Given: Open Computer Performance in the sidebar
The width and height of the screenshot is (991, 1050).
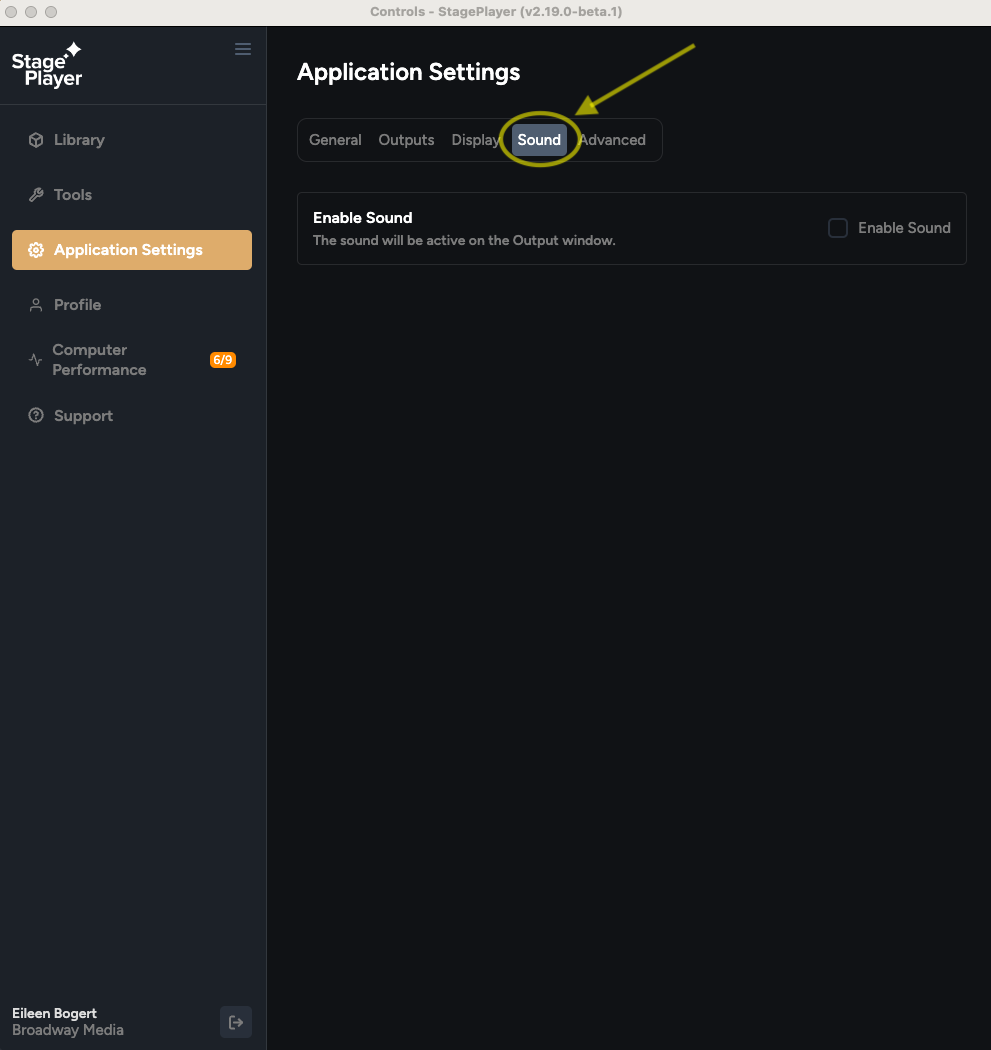Looking at the screenshot, I should point(132,360).
